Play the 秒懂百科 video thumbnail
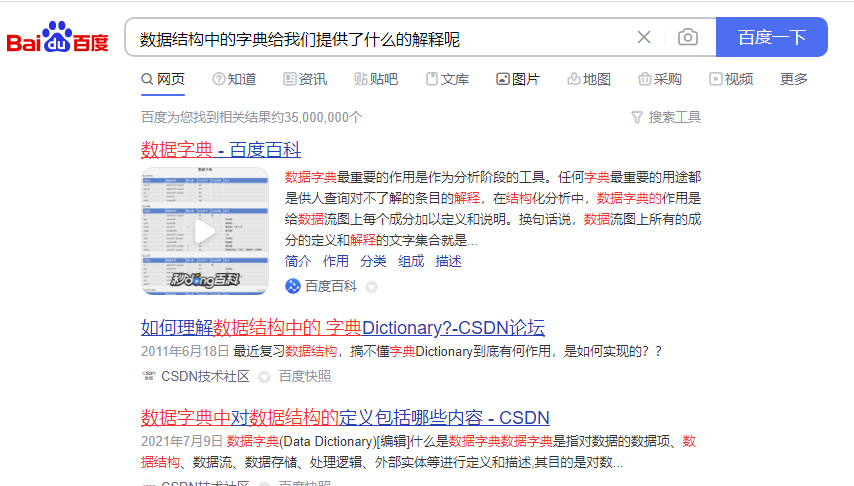Viewport: 854px width, 486px height. 205,232
